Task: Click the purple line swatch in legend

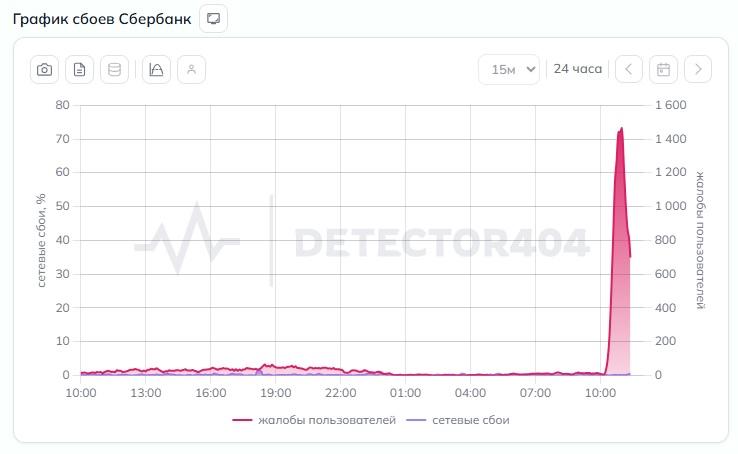Action: (416, 420)
